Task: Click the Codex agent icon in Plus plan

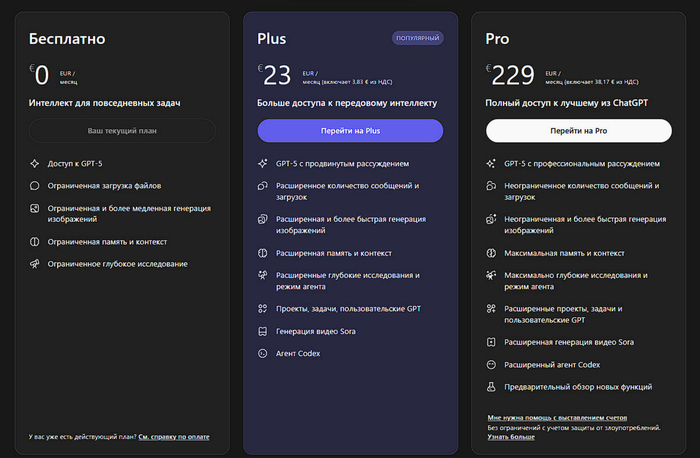Action: click(262, 353)
